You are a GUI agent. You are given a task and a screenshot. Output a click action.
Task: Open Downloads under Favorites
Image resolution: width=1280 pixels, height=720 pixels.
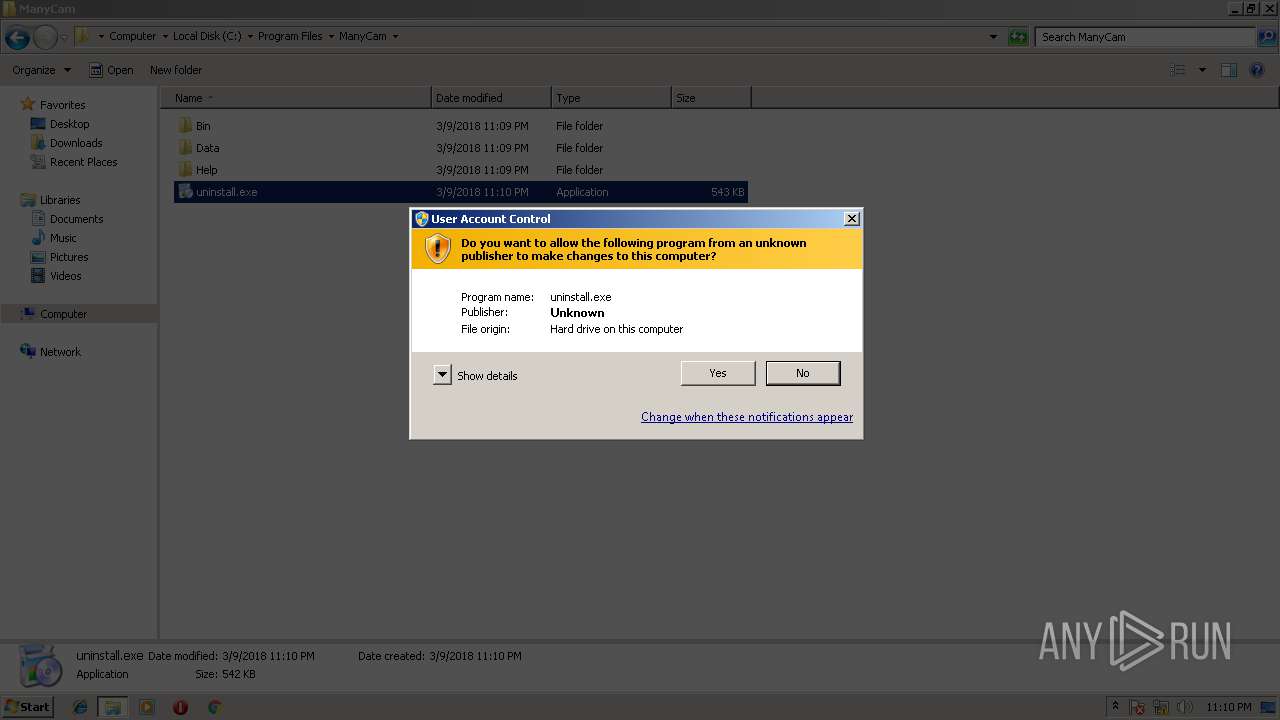point(76,143)
